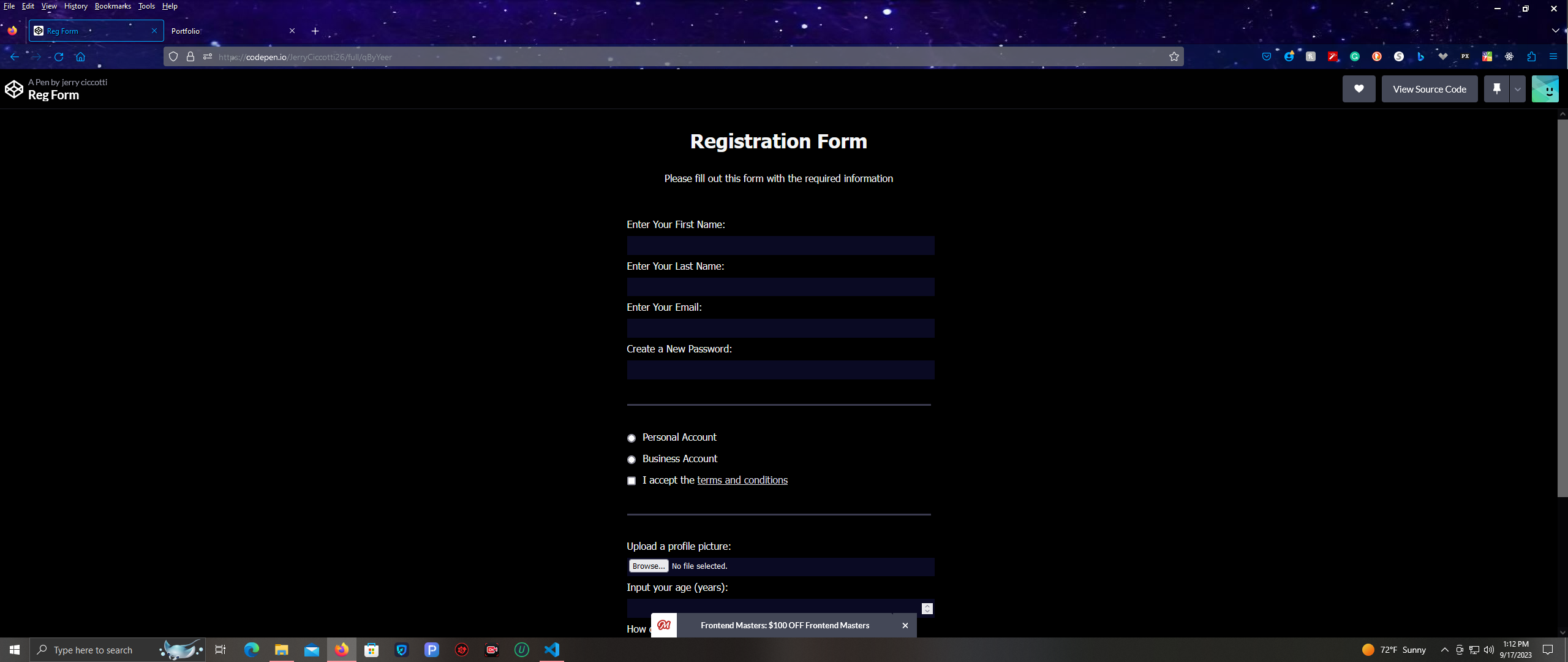Click the View Source Code button

pos(1429,89)
